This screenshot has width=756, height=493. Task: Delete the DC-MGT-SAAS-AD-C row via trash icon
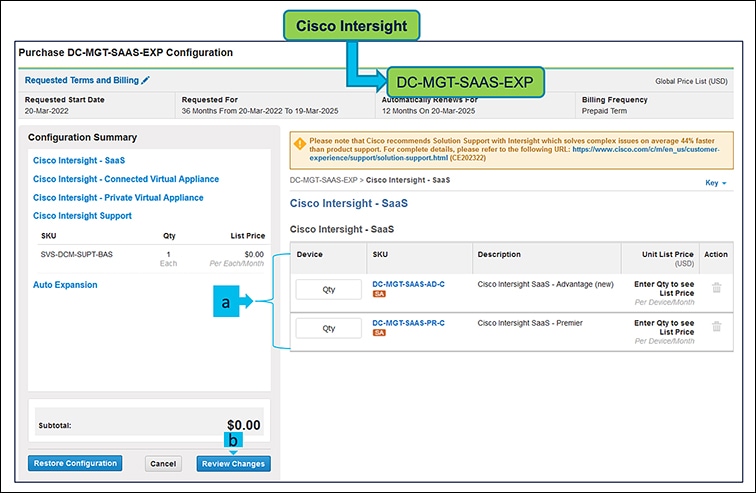tap(716, 288)
